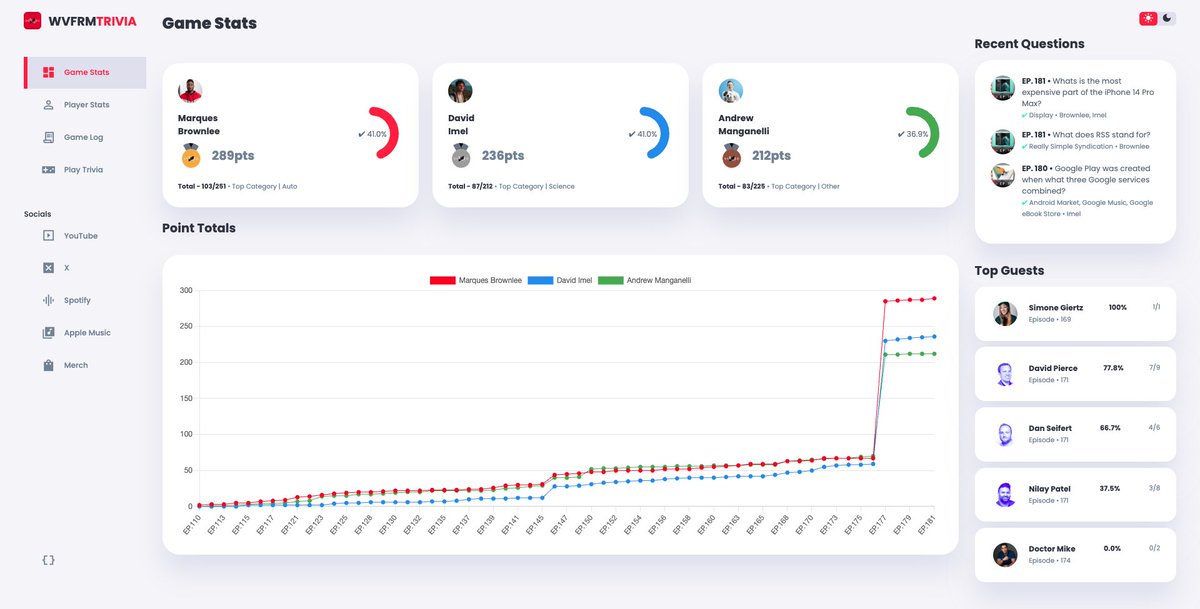Click the Point Totals heading
1200x609 pixels.
coord(199,228)
